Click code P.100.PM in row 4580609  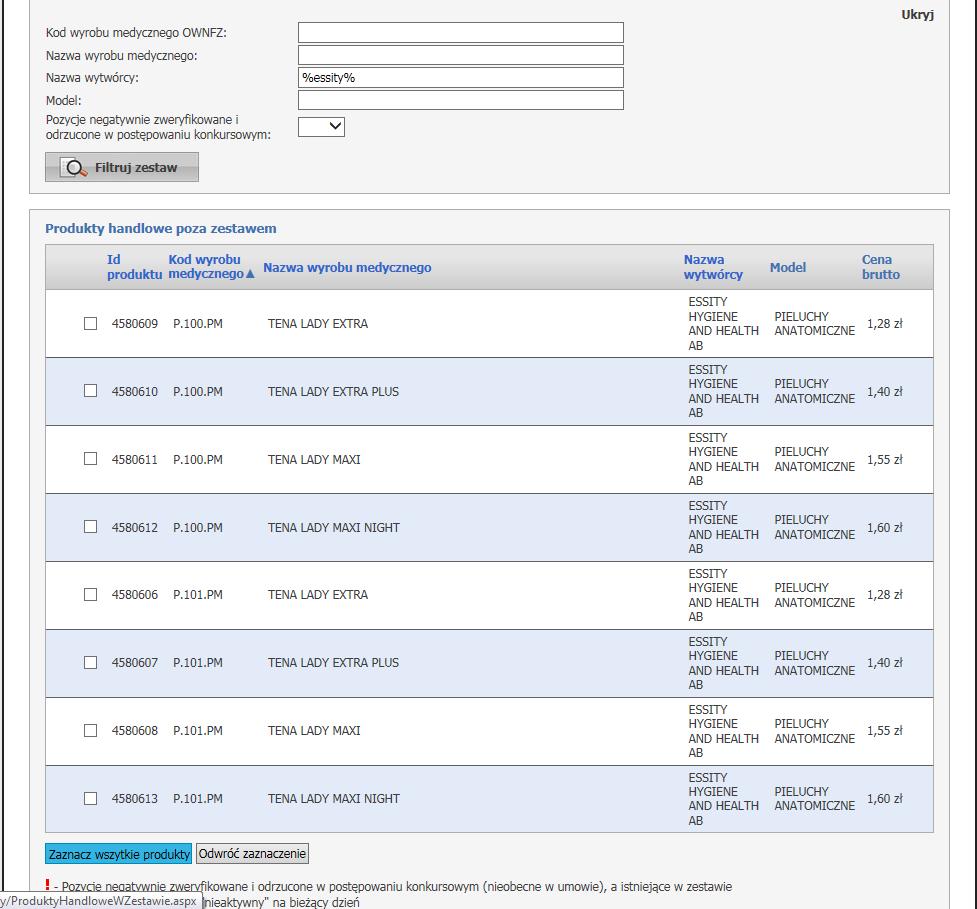pos(198,323)
